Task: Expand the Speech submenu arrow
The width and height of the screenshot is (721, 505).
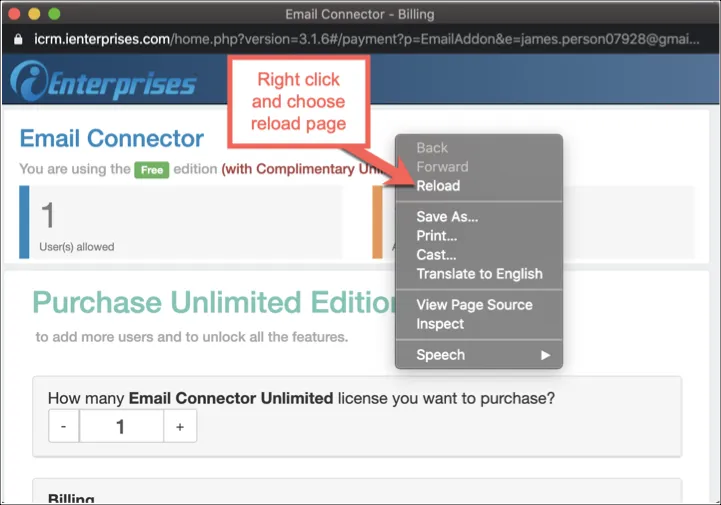Action: pos(545,355)
